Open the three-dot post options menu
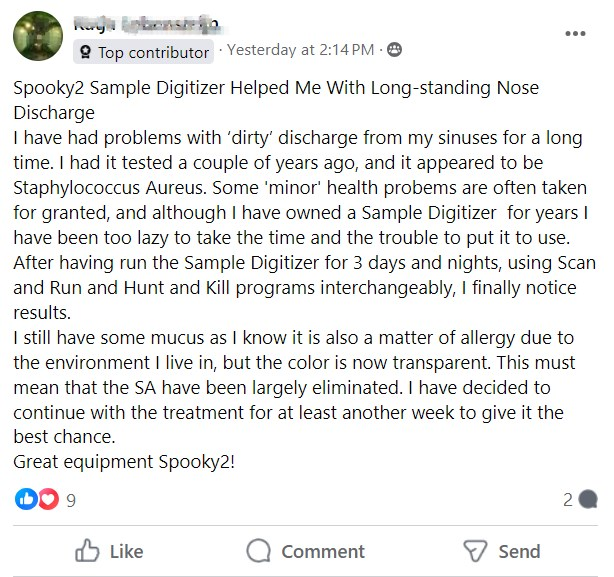This screenshot has height=577, width=614. pos(575,33)
